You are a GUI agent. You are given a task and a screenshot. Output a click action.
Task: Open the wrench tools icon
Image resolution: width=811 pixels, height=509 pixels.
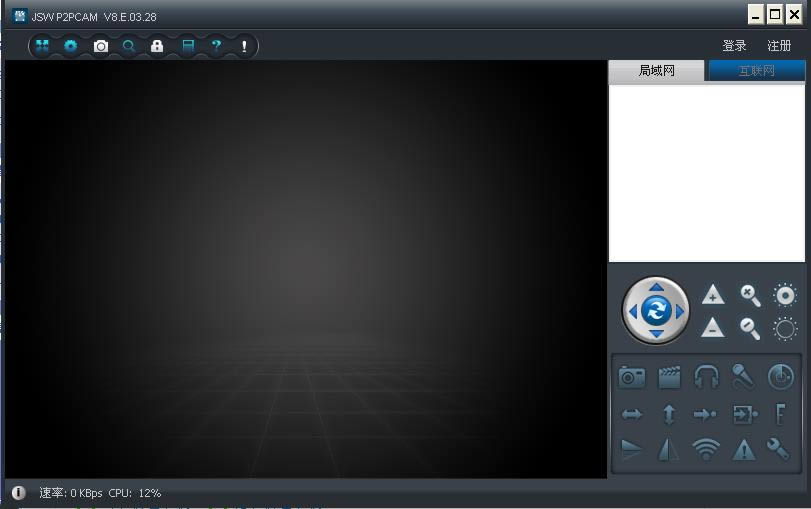click(x=778, y=450)
